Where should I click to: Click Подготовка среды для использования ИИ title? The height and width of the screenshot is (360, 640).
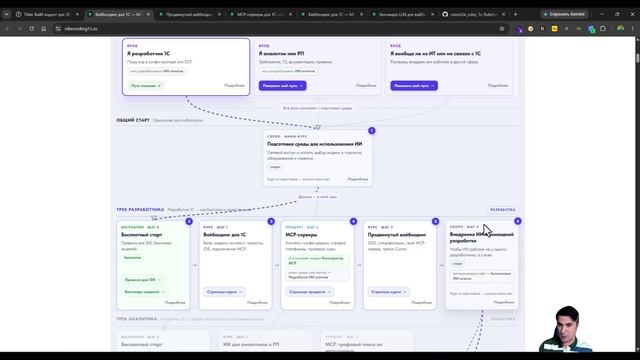coord(315,144)
